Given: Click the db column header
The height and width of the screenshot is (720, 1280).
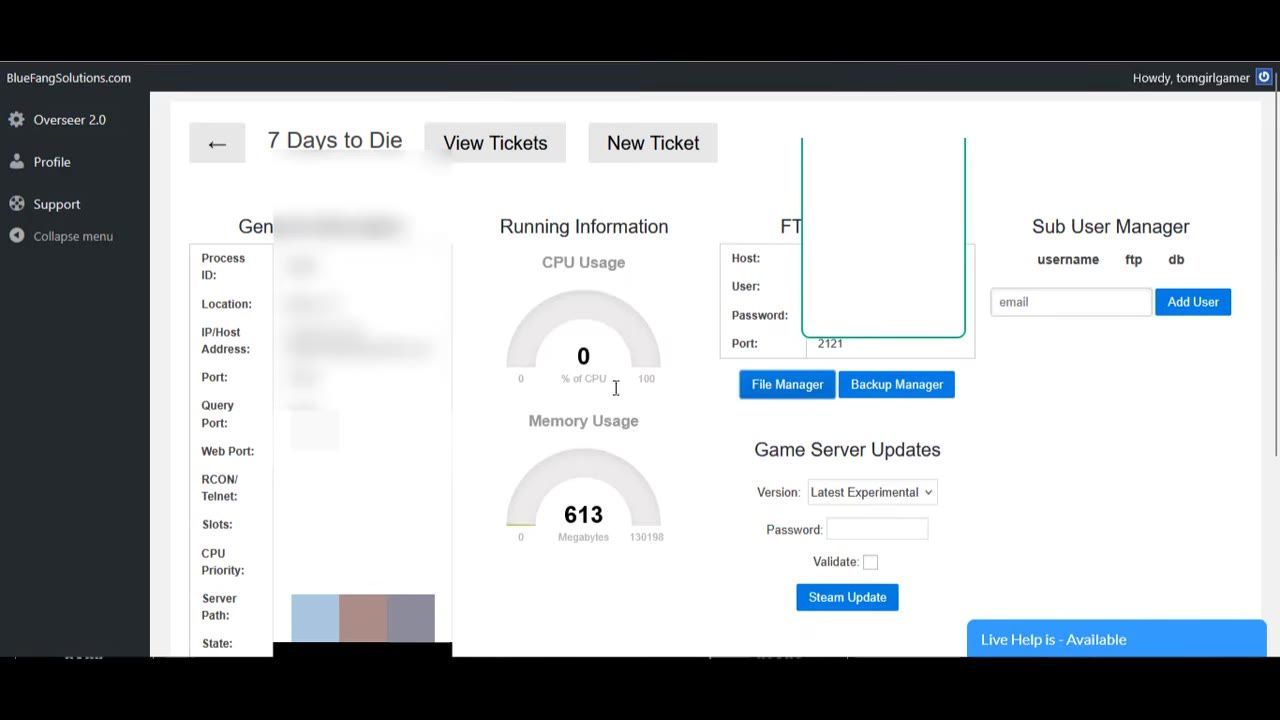Looking at the screenshot, I should (1176, 260).
